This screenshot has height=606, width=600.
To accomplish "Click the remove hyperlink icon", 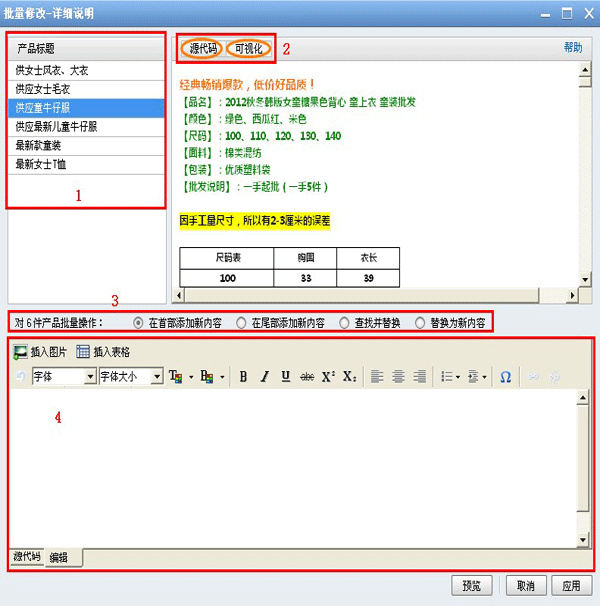I will tap(555, 376).
